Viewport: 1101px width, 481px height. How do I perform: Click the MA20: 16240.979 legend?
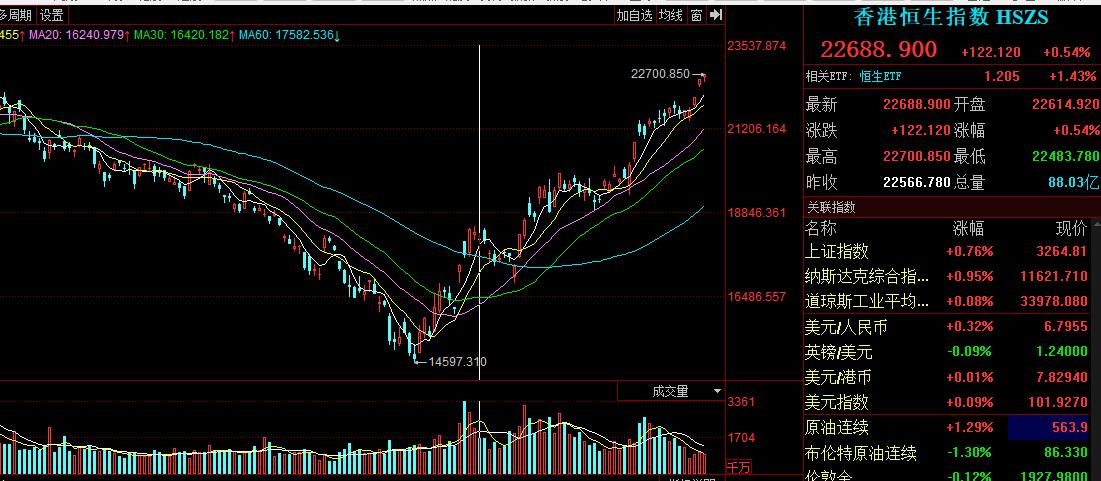[79, 34]
